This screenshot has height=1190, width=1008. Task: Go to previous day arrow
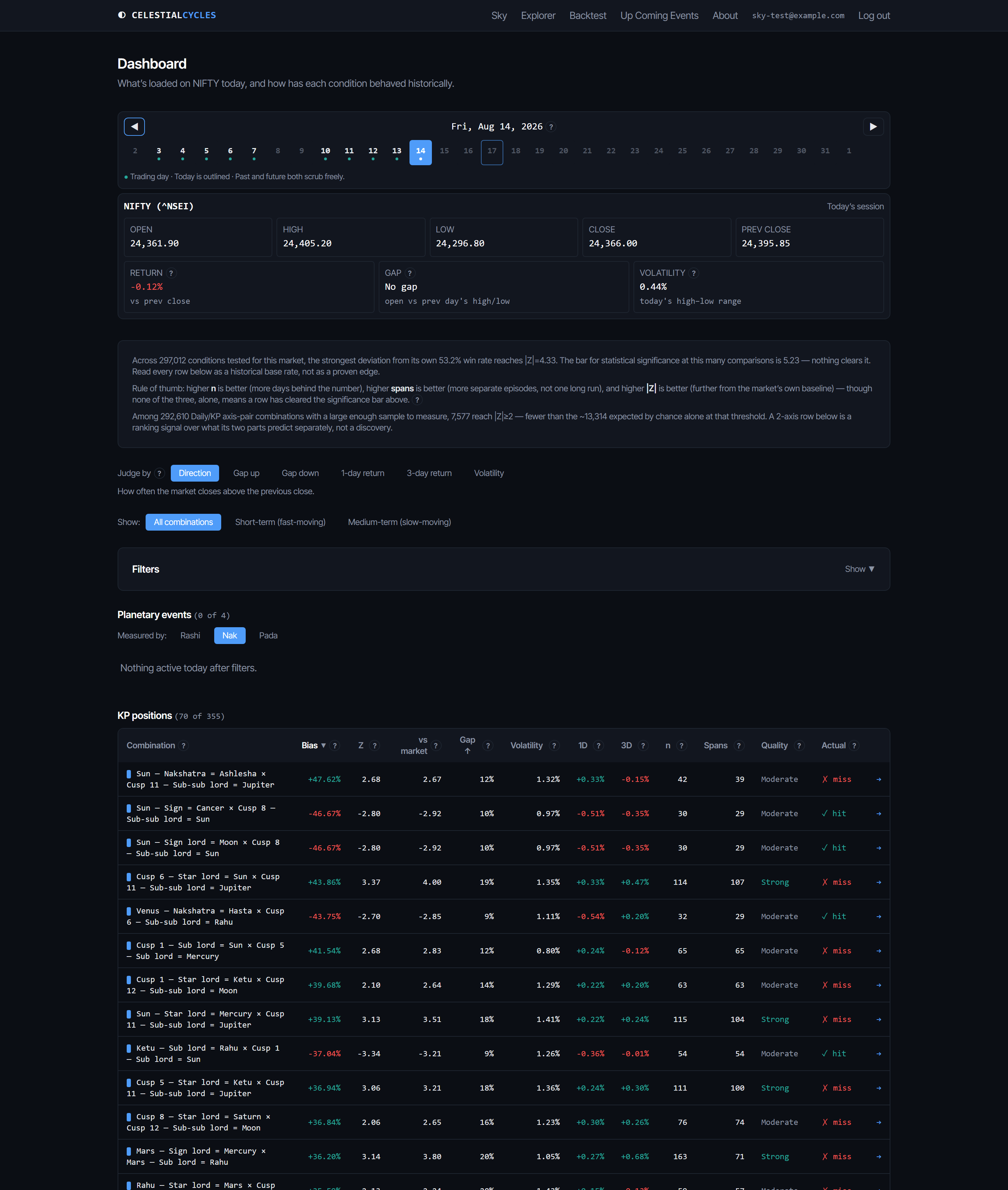(134, 126)
